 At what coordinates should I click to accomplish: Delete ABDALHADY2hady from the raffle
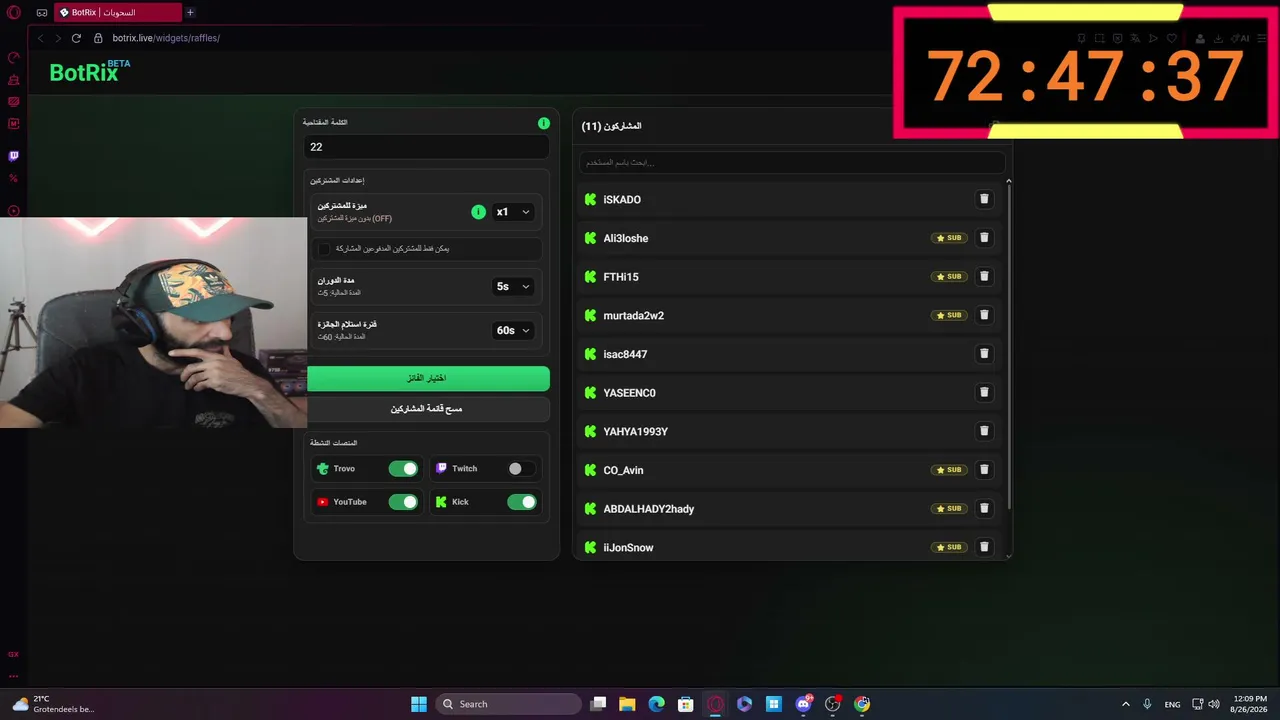click(x=984, y=508)
